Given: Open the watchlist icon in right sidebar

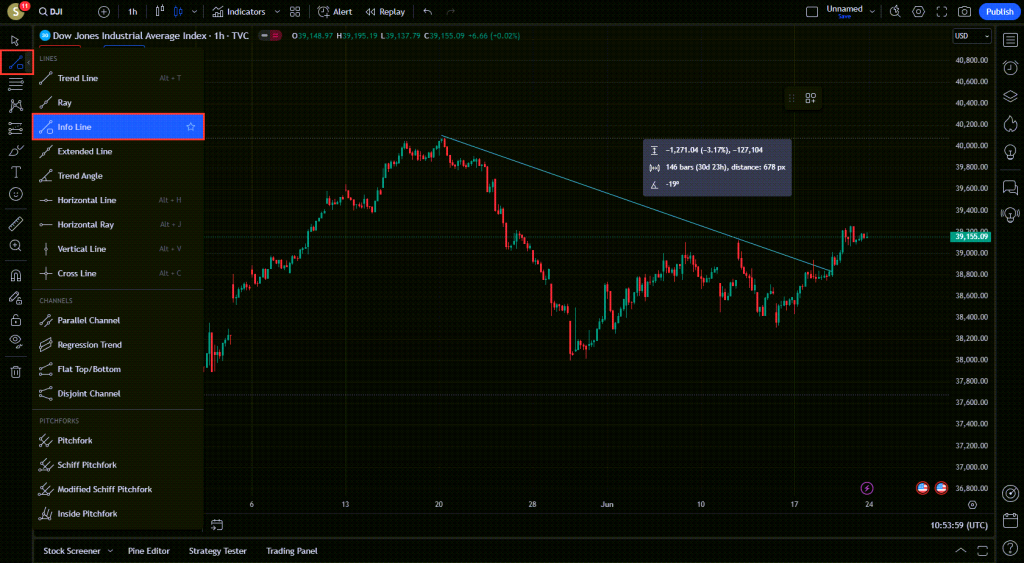Looking at the screenshot, I should point(1010,40).
